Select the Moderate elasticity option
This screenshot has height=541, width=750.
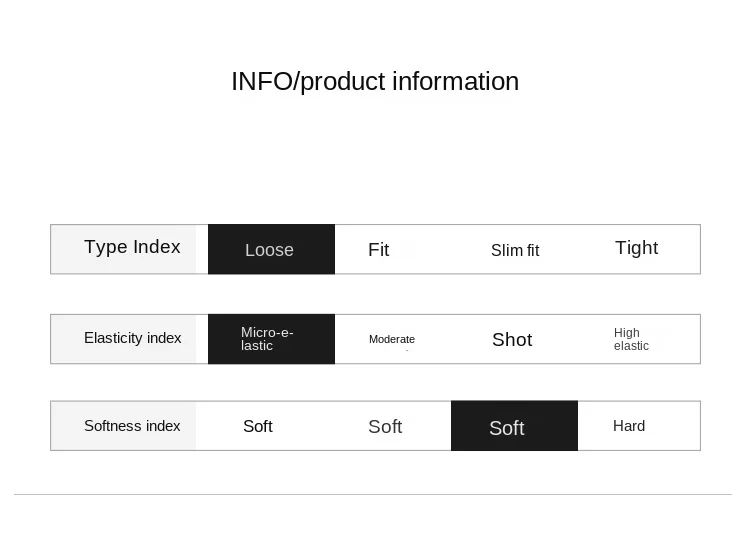tap(392, 339)
